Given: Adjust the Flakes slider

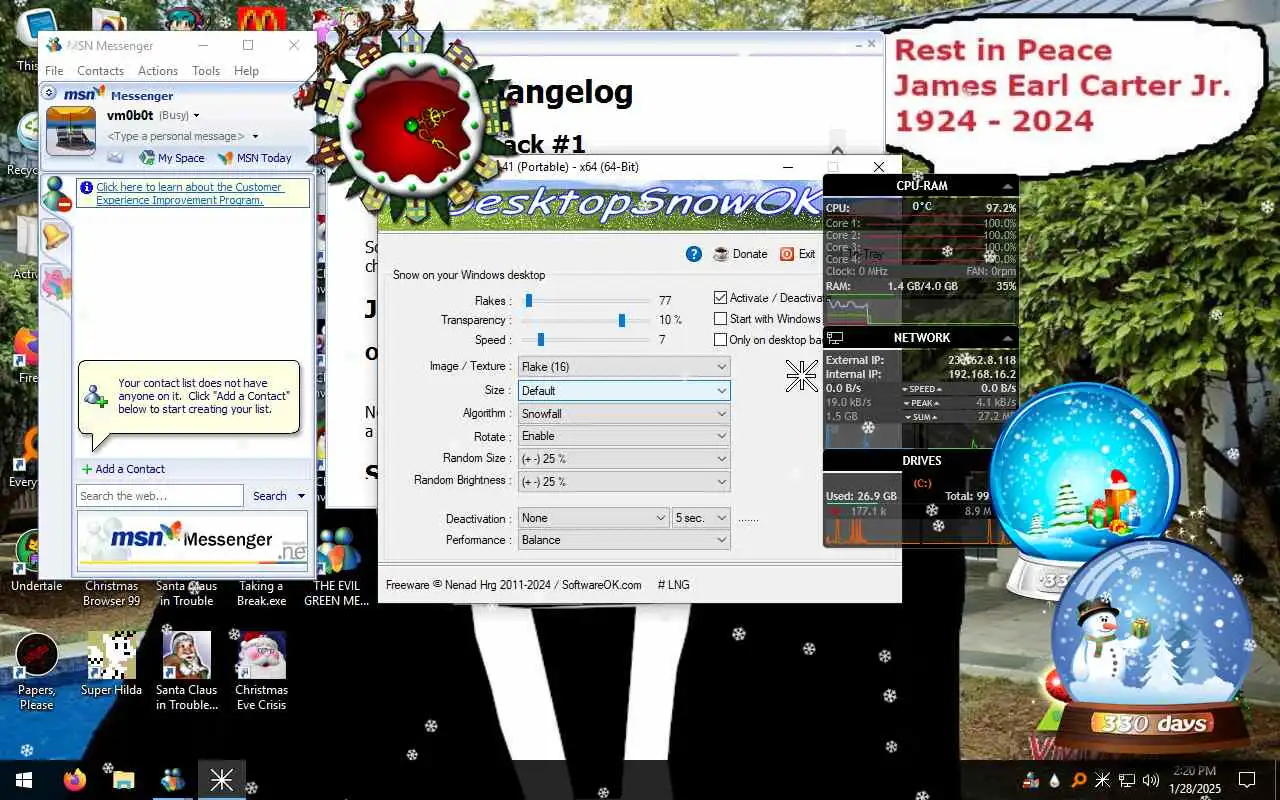Looking at the screenshot, I should pos(585,300).
